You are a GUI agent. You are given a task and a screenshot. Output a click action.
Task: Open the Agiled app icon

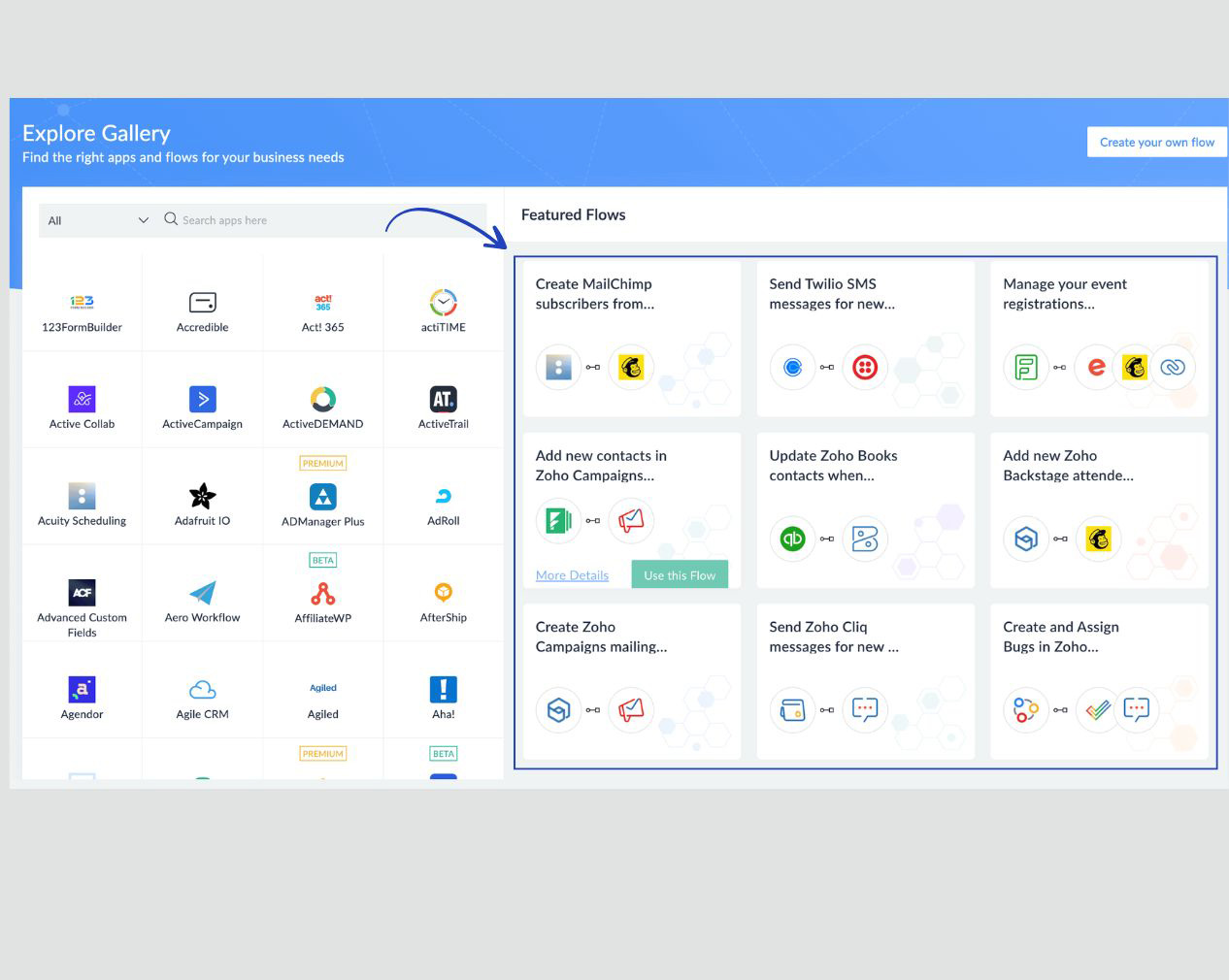322,688
